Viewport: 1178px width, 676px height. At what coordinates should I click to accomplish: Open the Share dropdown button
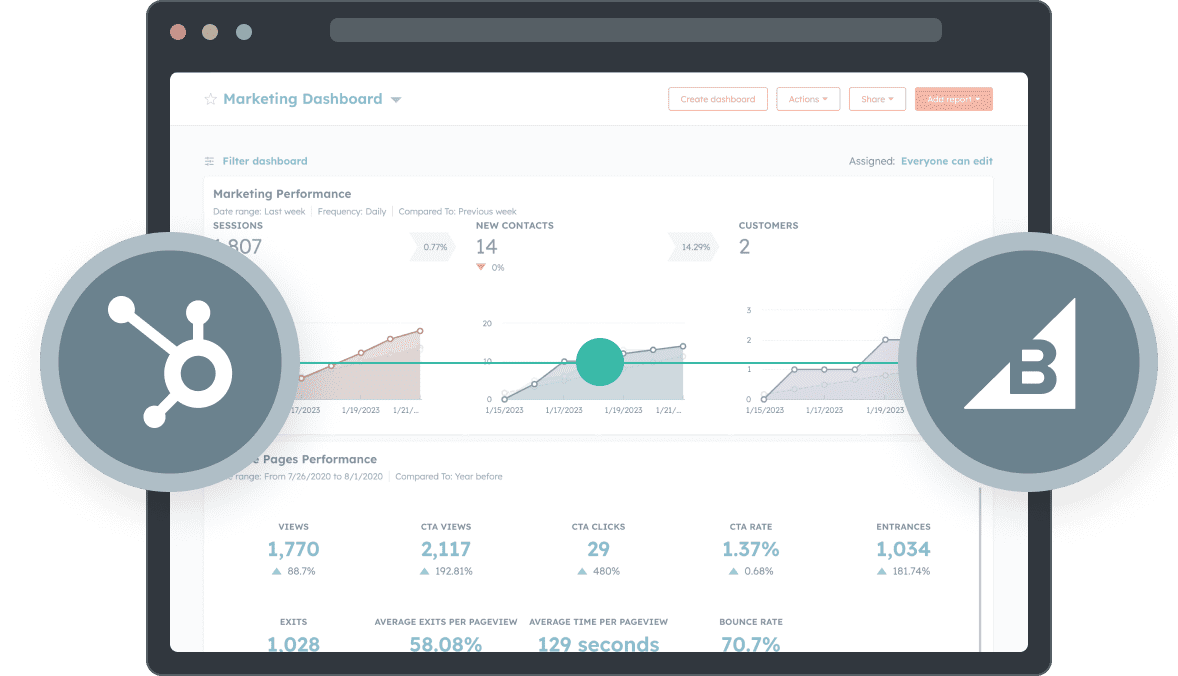point(877,99)
